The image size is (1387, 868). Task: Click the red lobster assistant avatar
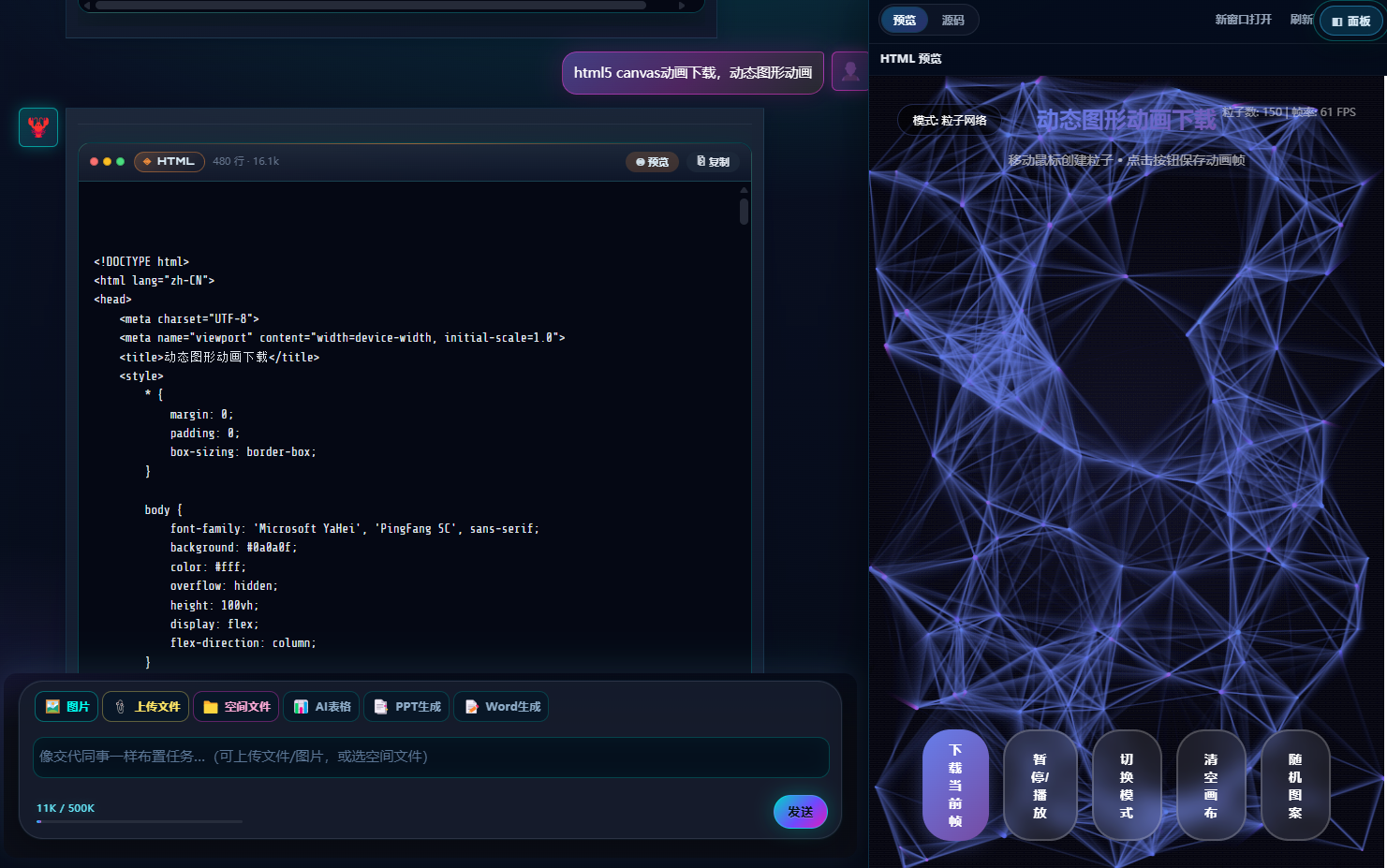(38, 127)
